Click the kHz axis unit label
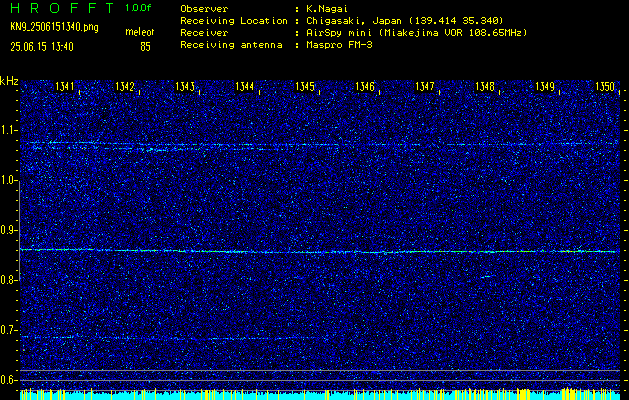629x400 pixels. tap(9, 81)
